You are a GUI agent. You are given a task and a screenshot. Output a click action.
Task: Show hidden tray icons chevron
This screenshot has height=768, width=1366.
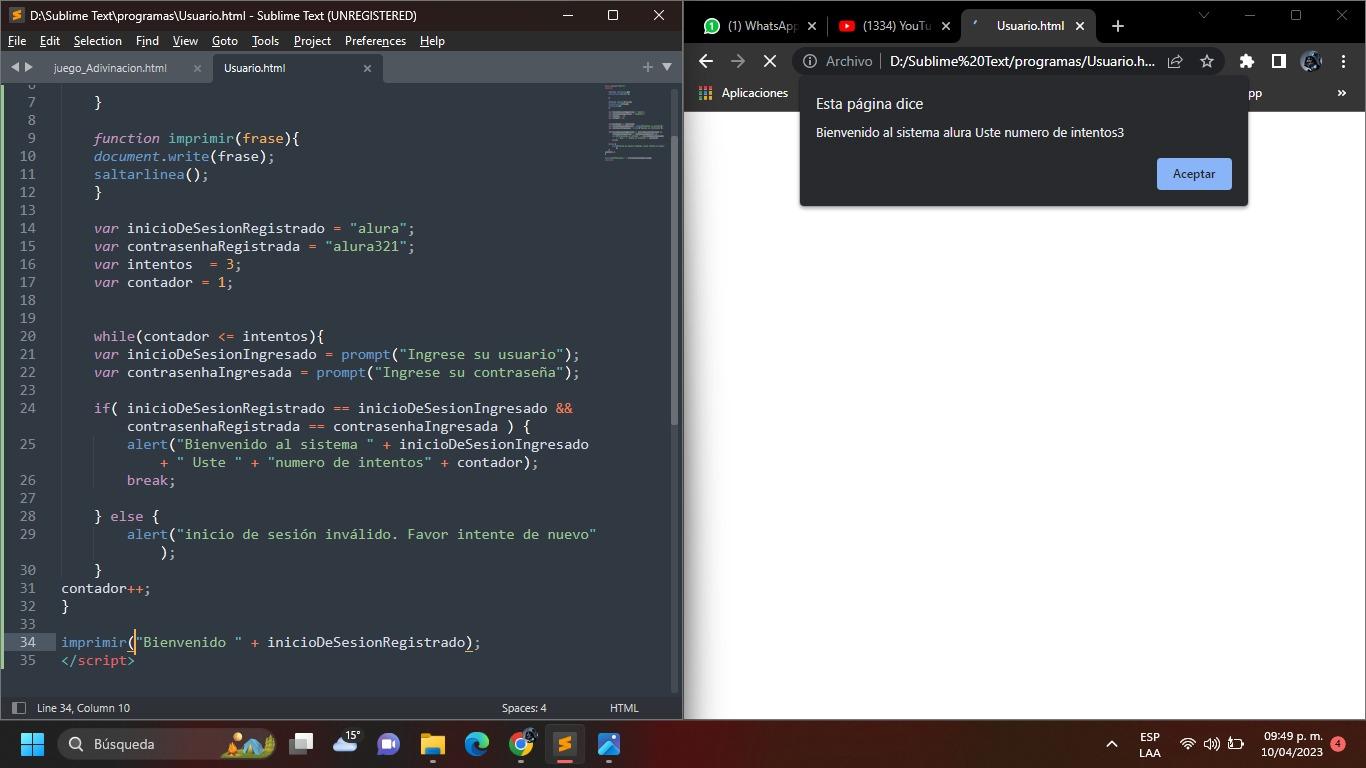click(1111, 744)
